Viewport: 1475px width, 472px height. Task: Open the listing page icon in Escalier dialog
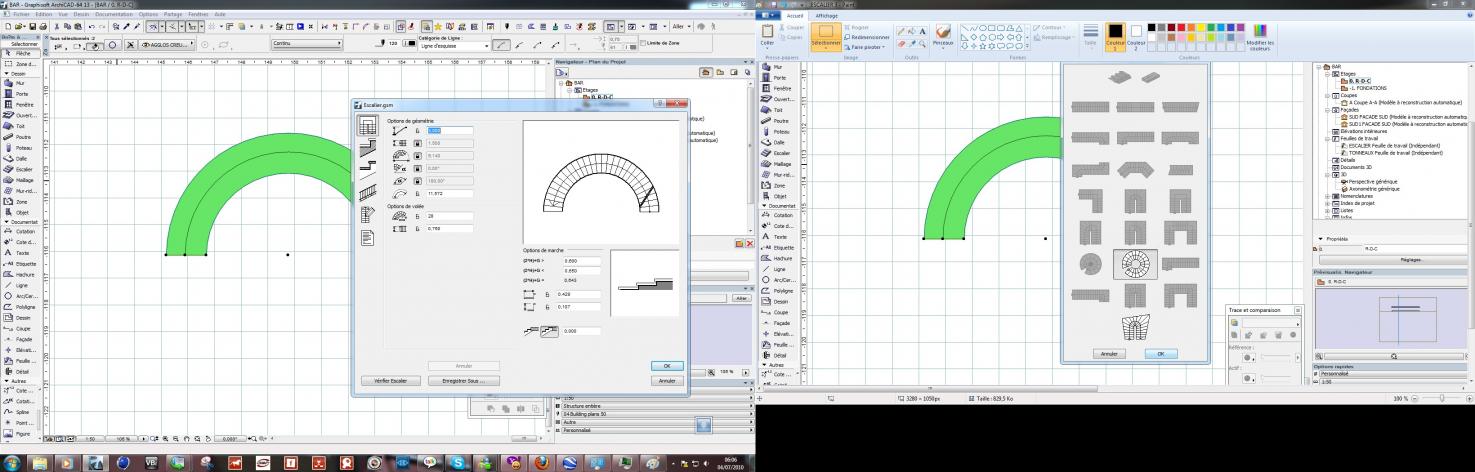(367, 236)
